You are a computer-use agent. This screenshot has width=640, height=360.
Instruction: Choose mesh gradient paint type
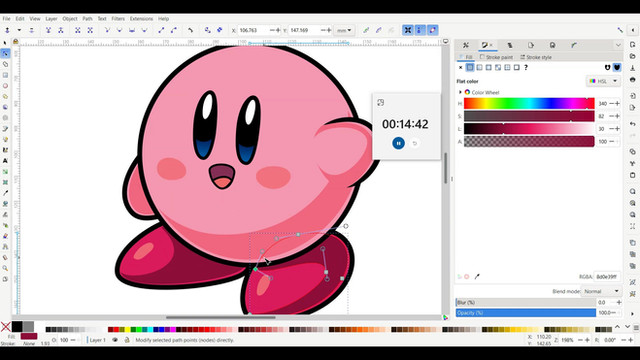[x=498, y=67]
